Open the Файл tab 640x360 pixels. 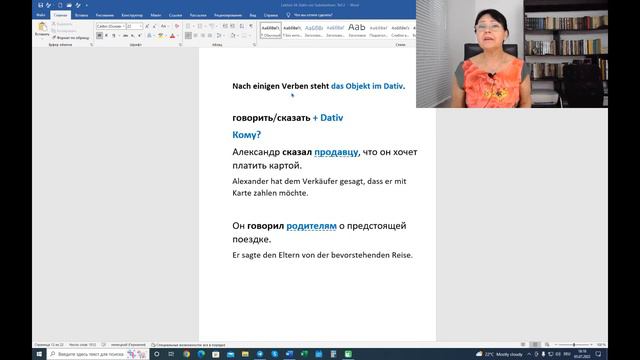pos(40,15)
